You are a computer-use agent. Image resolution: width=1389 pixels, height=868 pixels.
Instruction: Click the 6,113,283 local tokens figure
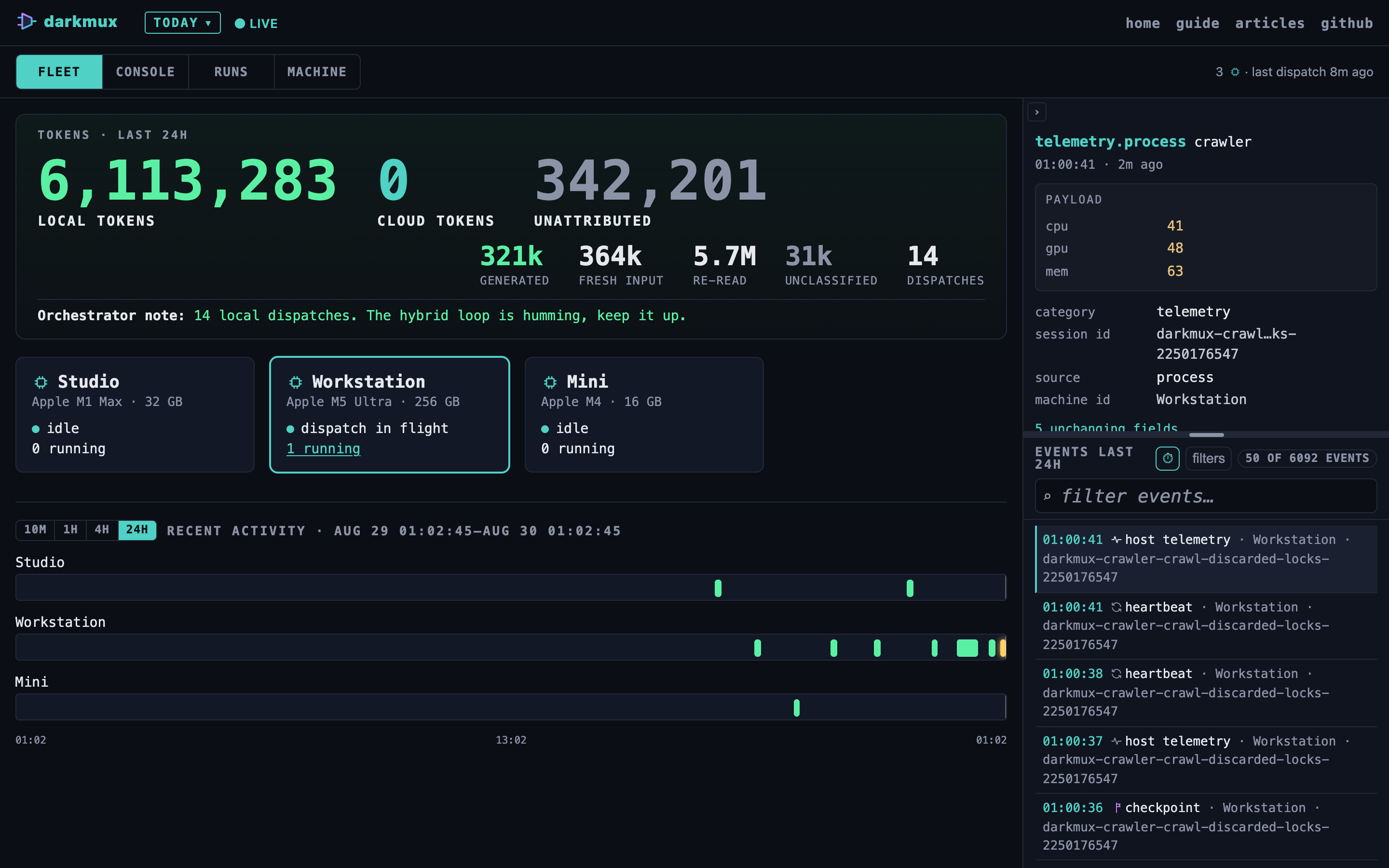187,180
